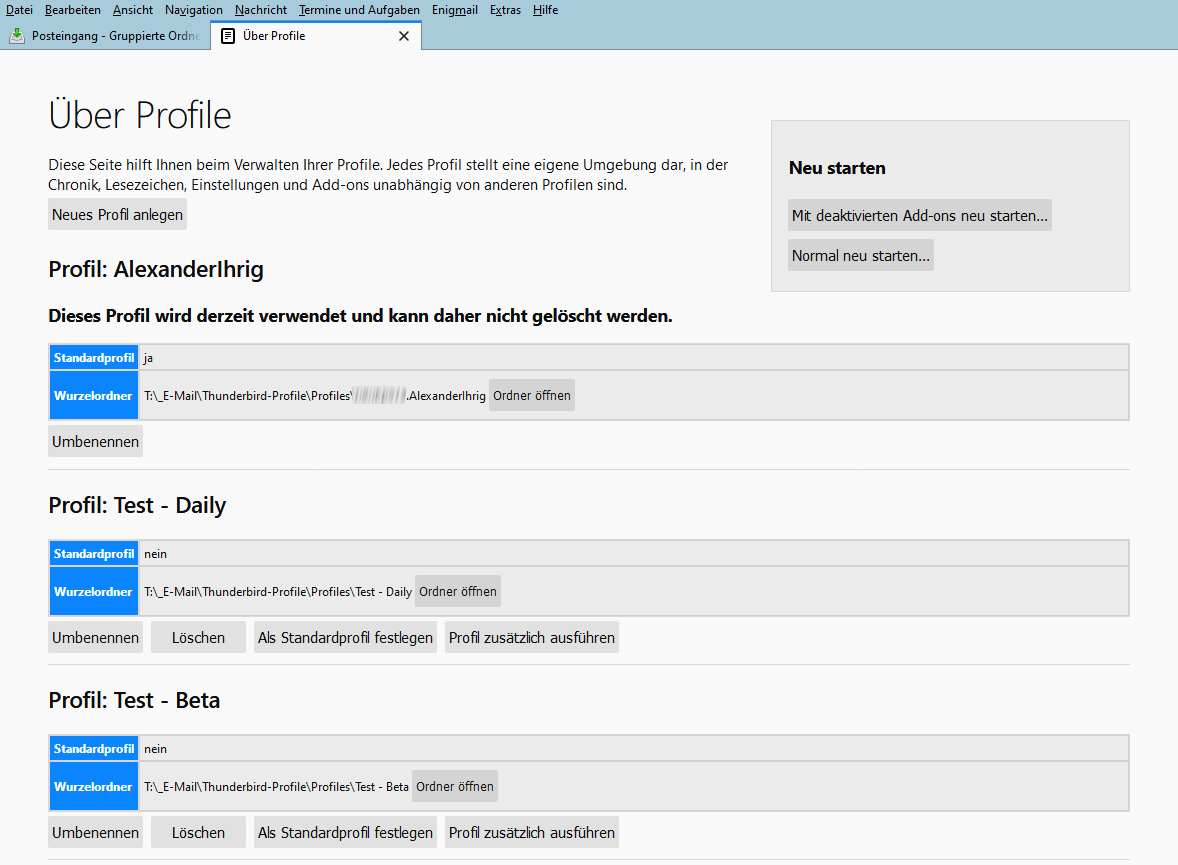Open the Datei menu
Screen dimensions: 1178x865
[x=19, y=10]
